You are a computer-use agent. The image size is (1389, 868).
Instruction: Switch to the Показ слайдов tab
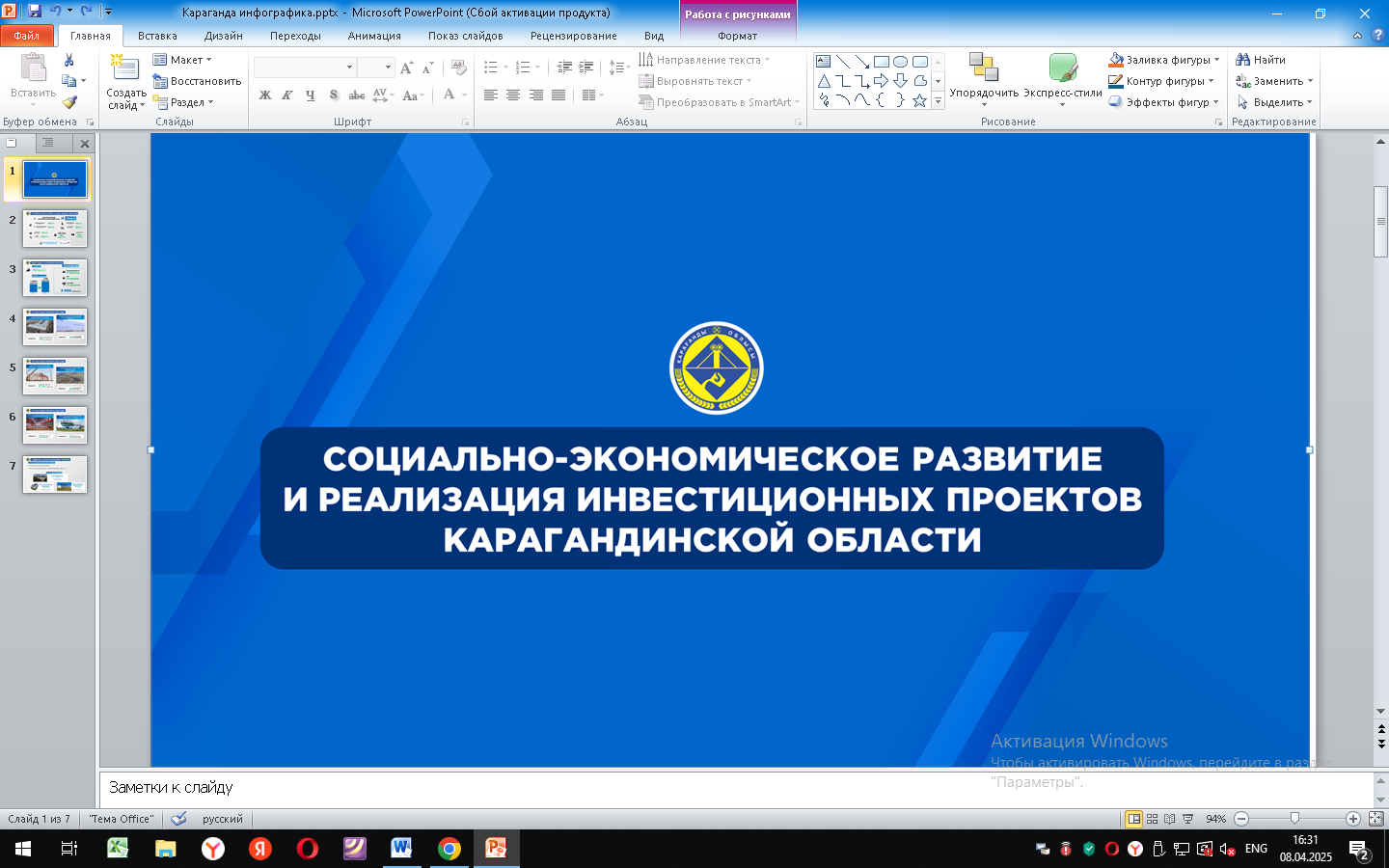[x=466, y=36]
